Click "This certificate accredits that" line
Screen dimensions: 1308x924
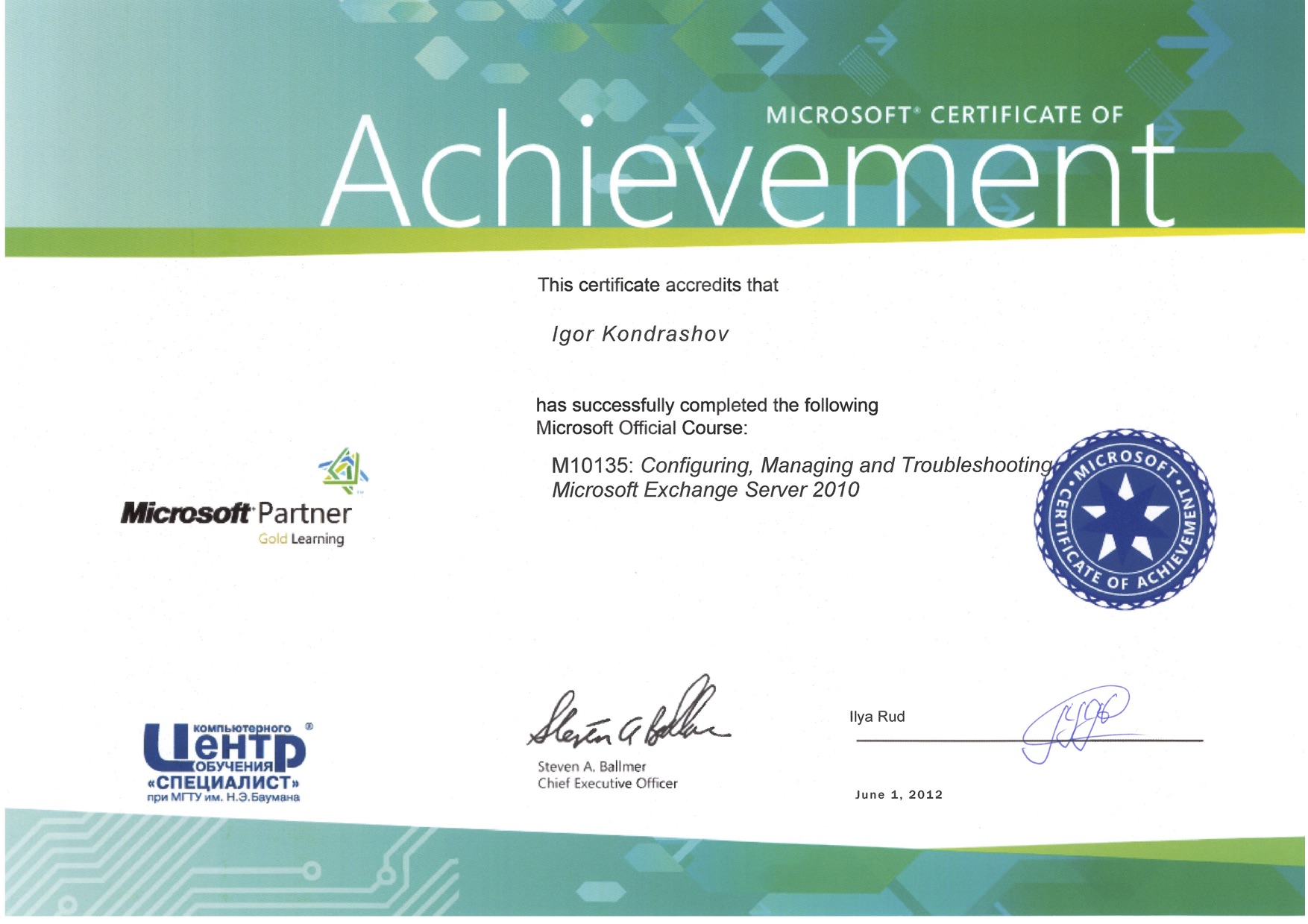(x=658, y=285)
